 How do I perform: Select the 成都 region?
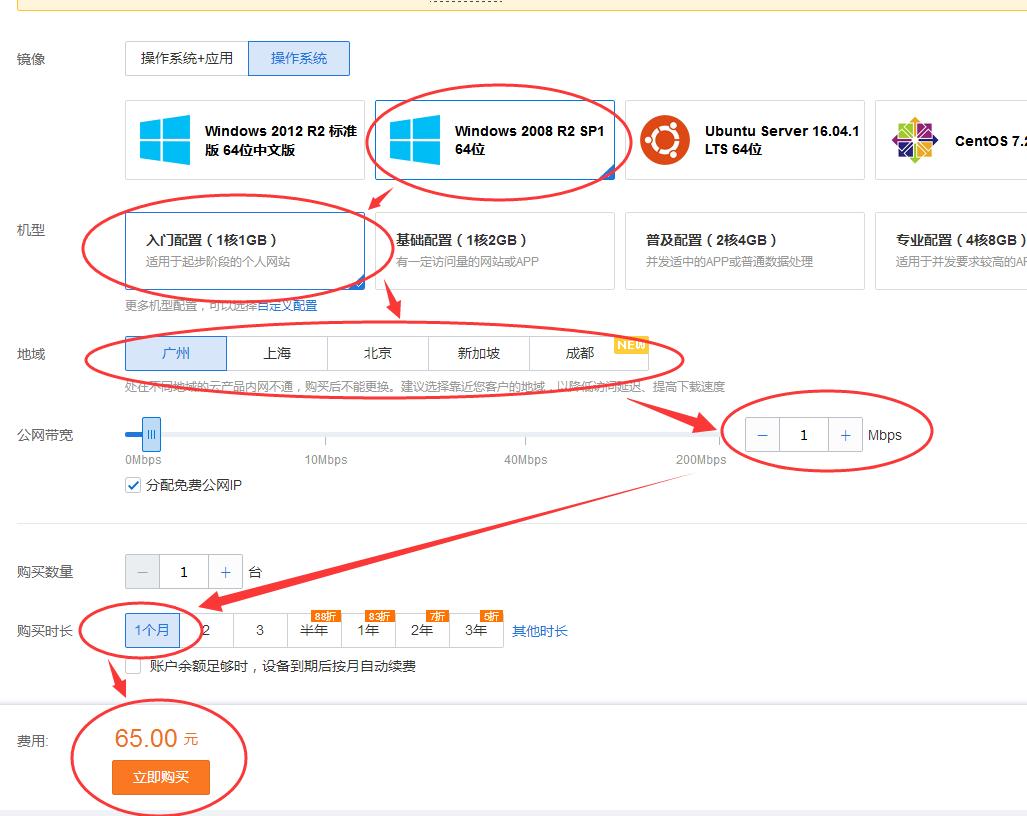(588, 354)
